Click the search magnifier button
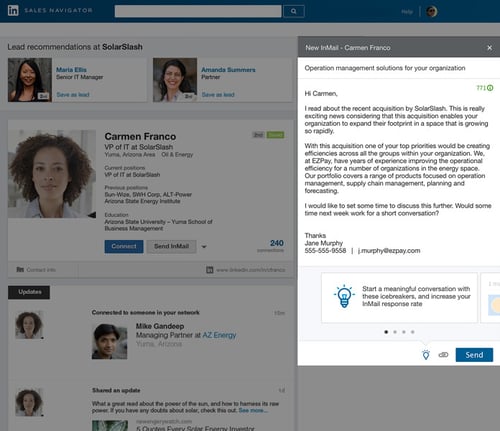 [294, 11]
